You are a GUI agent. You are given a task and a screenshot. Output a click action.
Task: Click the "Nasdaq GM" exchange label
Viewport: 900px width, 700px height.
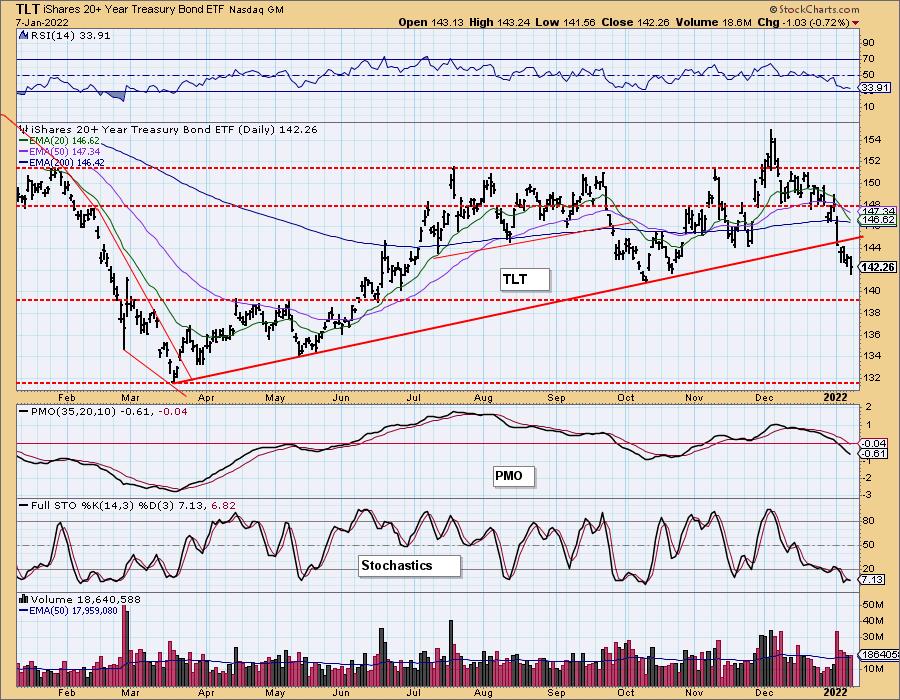point(257,10)
